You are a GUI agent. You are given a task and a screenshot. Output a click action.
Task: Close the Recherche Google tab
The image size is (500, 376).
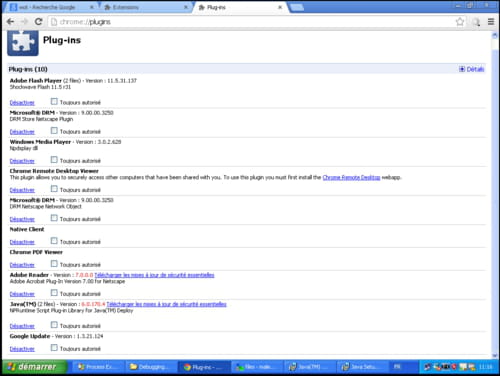(92, 7)
